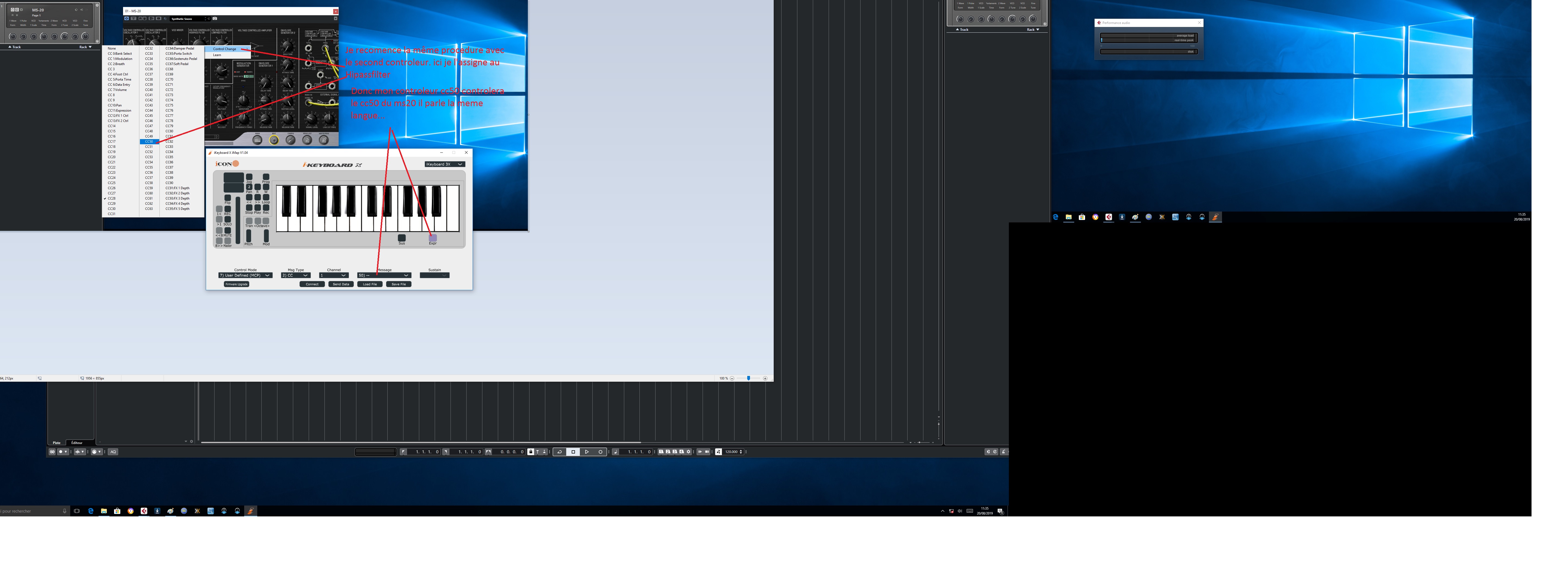Toggle MS-20 plugin power activate button
The width and height of the screenshot is (1568, 588).
click(x=127, y=19)
